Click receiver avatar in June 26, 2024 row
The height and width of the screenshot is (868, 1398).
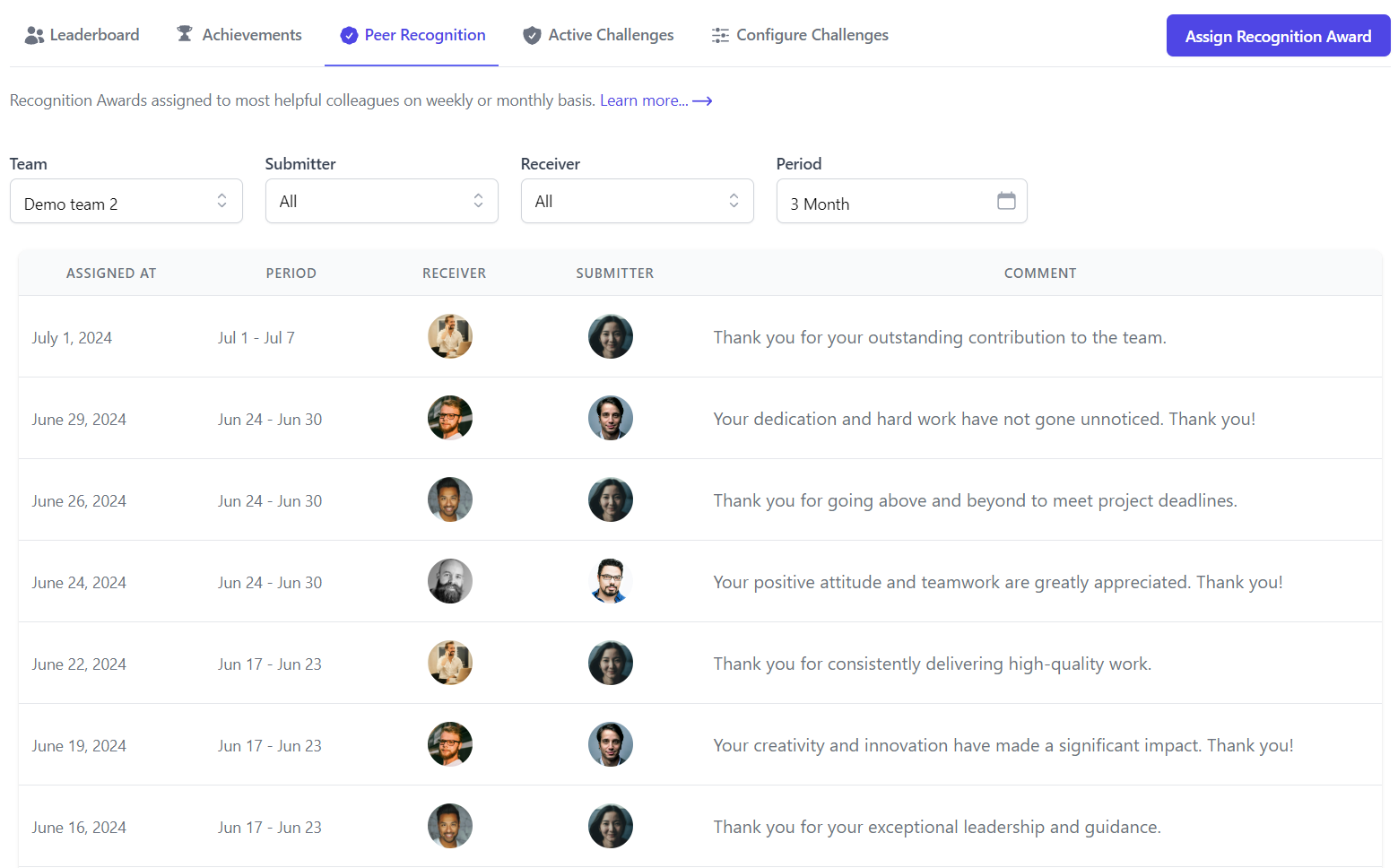pyautogui.click(x=450, y=499)
